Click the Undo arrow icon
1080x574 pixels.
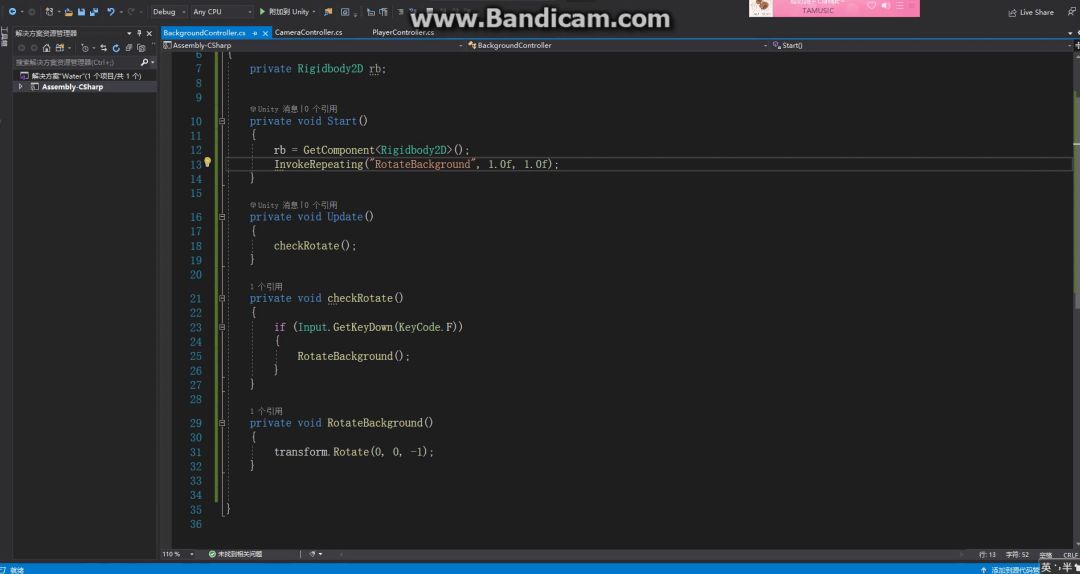tap(111, 12)
